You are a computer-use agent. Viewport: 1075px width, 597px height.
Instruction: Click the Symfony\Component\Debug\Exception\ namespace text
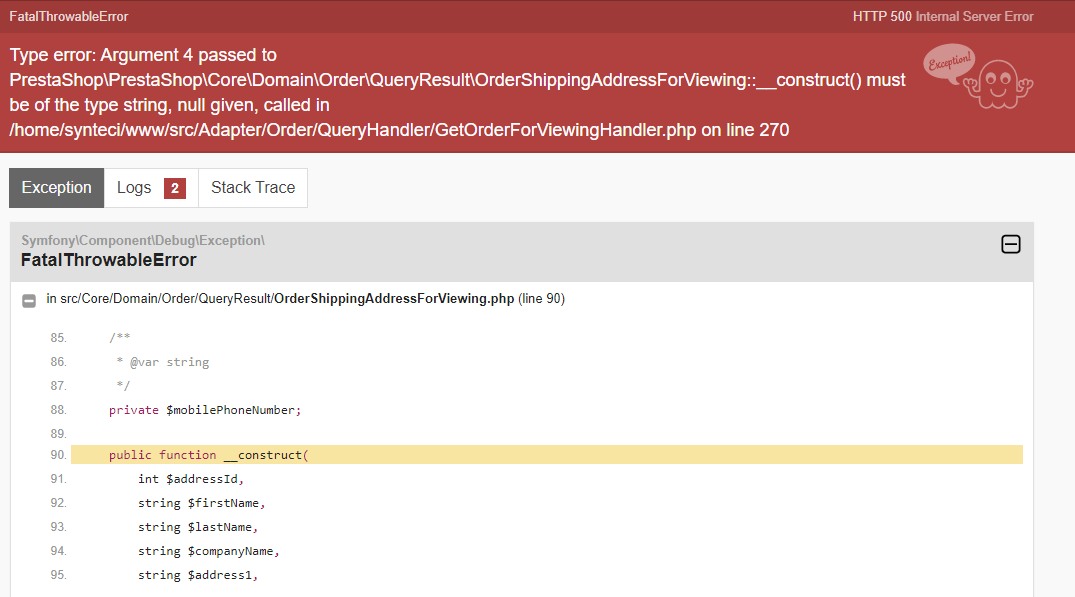[143, 241]
